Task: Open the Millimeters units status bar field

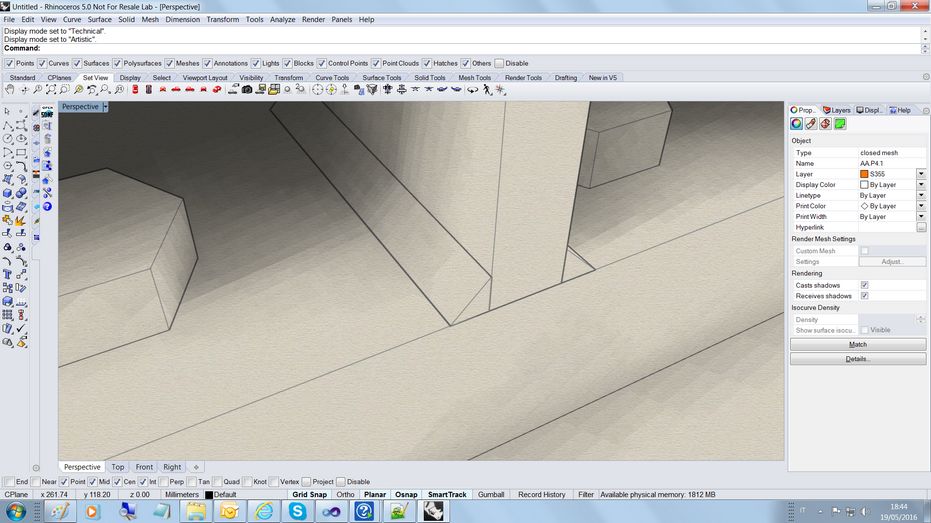Action: pyautogui.click(x=182, y=495)
